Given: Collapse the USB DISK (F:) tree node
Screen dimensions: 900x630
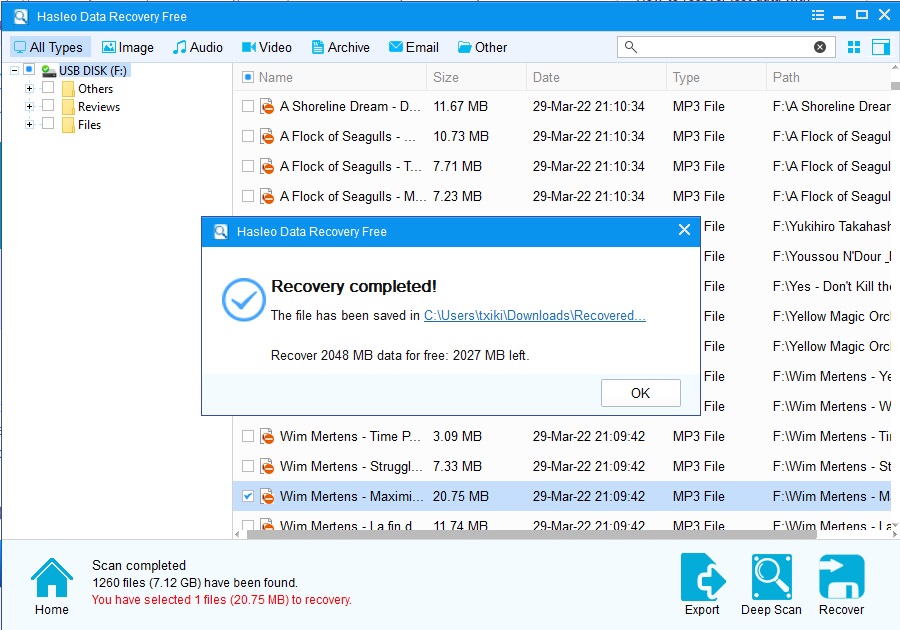Looking at the screenshot, I should tap(14, 71).
